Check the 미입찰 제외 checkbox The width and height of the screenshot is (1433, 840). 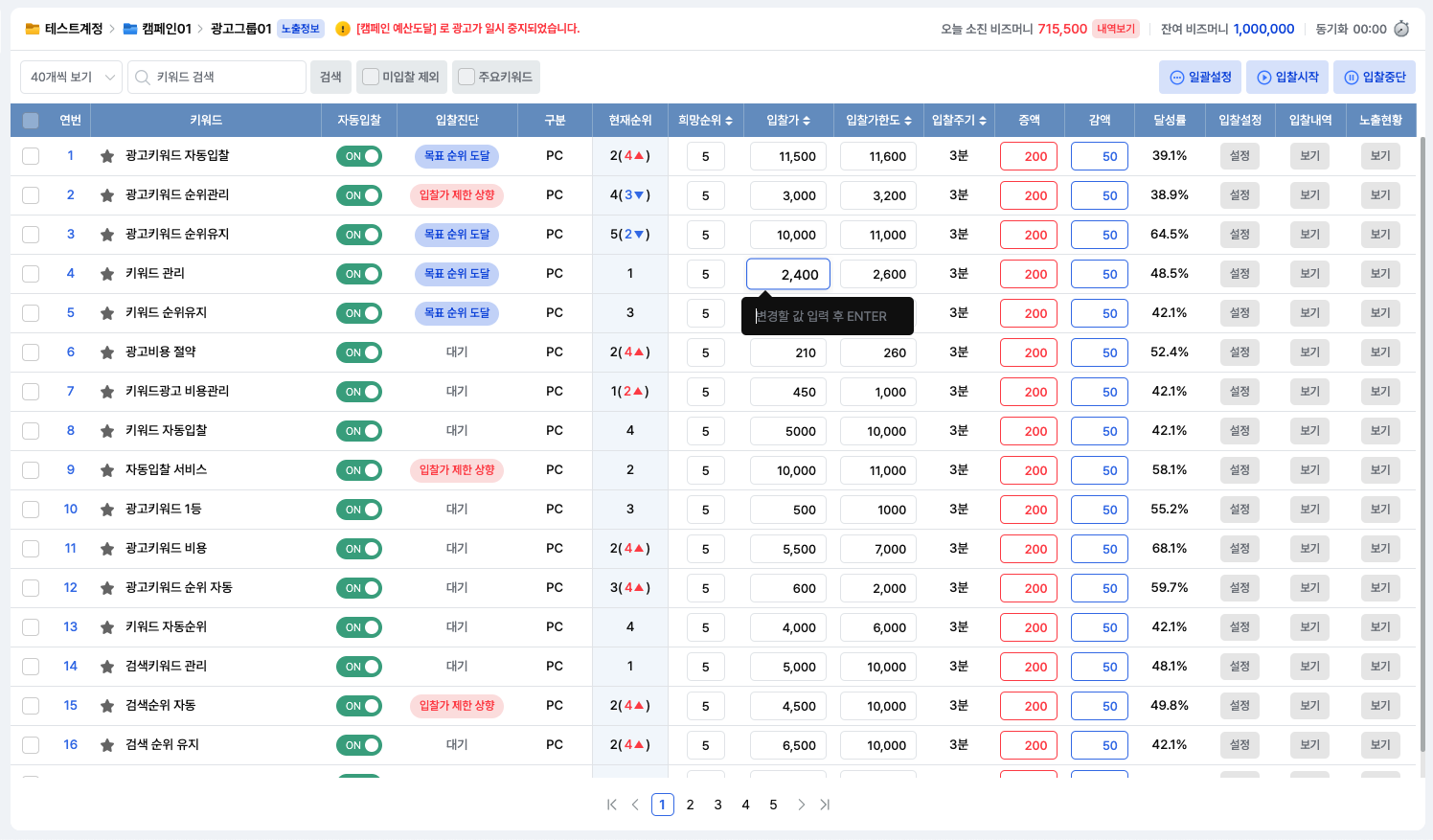(x=371, y=77)
